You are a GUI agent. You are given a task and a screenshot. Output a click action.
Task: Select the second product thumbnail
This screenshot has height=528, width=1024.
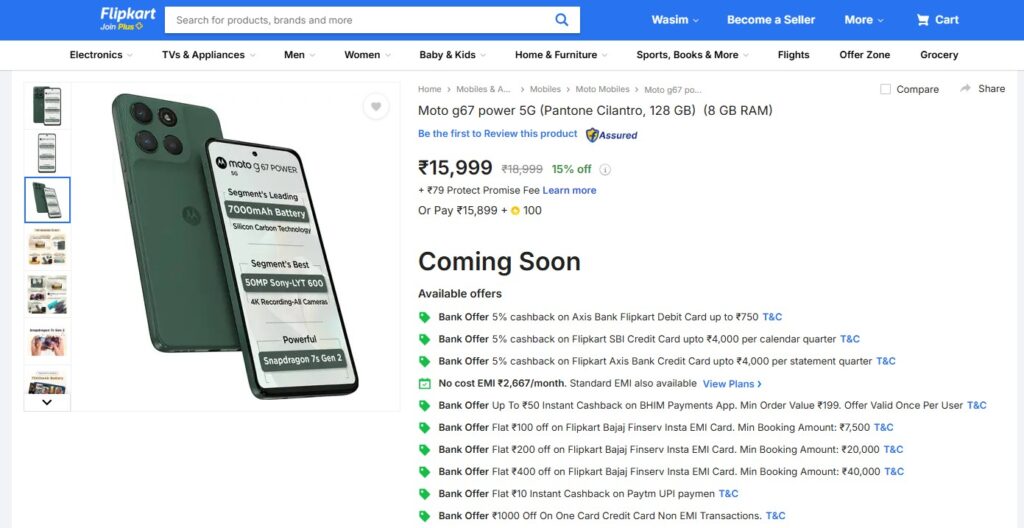pyautogui.click(x=47, y=153)
